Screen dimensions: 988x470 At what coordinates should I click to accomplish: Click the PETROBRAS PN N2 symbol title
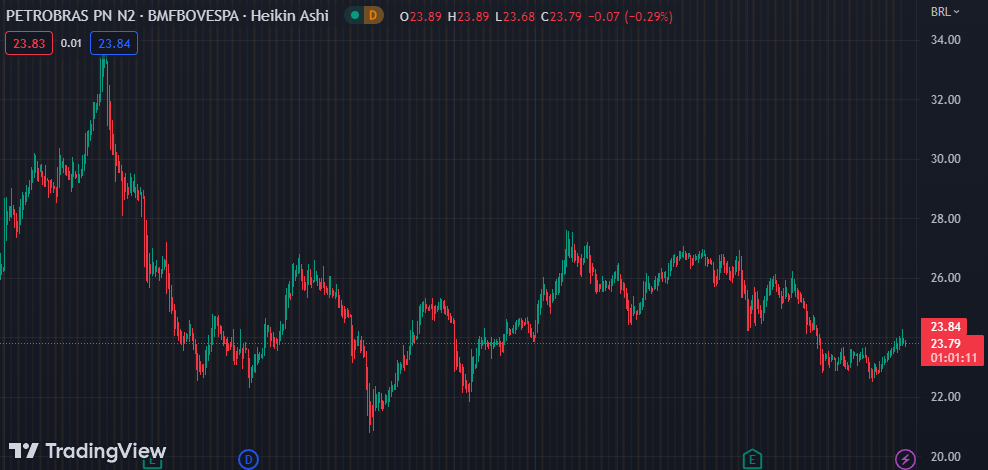(72, 16)
